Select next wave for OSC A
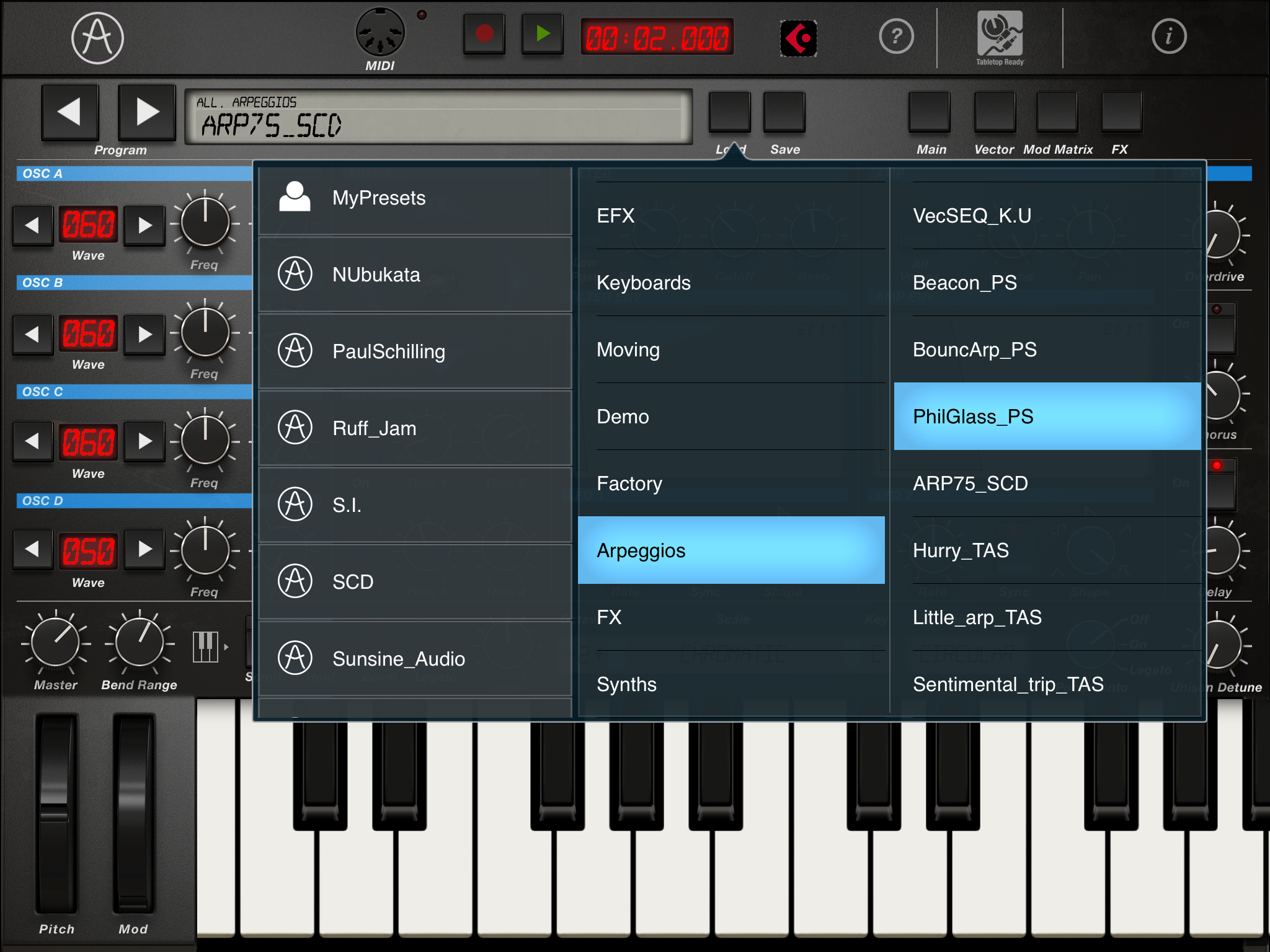Screen dimensions: 1270x952 click(144, 225)
